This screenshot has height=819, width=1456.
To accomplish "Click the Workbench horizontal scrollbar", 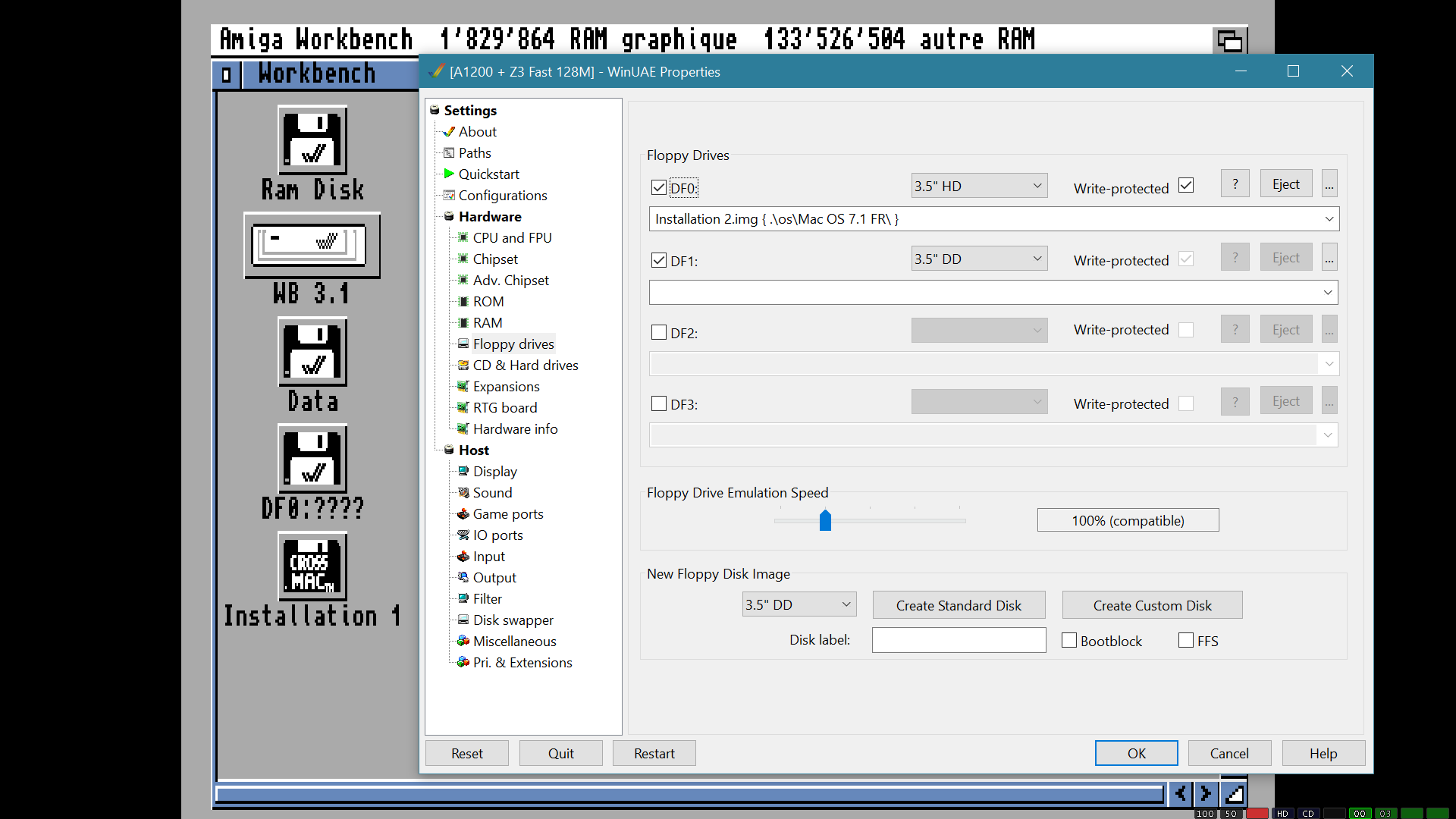I will click(x=689, y=794).
